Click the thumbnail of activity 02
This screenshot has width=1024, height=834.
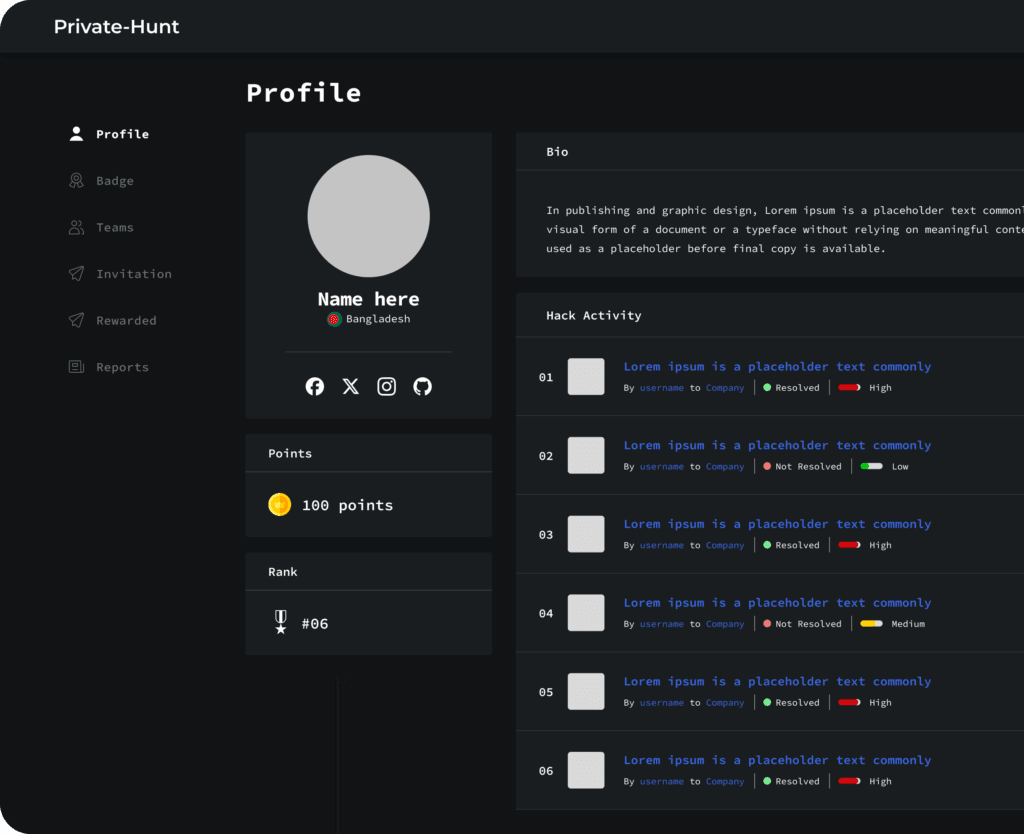(586, 455)
